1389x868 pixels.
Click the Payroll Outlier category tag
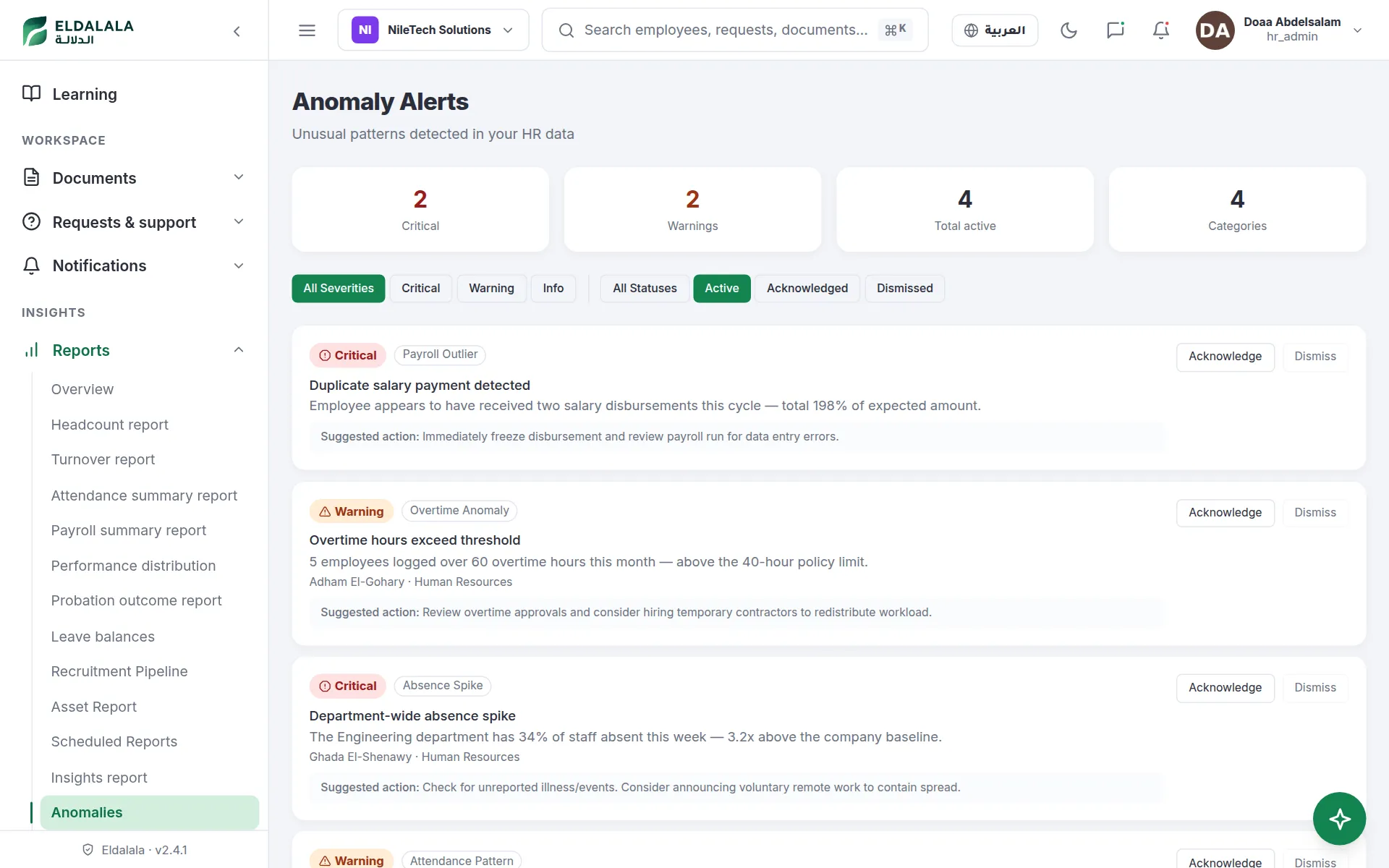click(x=440, y=354)
